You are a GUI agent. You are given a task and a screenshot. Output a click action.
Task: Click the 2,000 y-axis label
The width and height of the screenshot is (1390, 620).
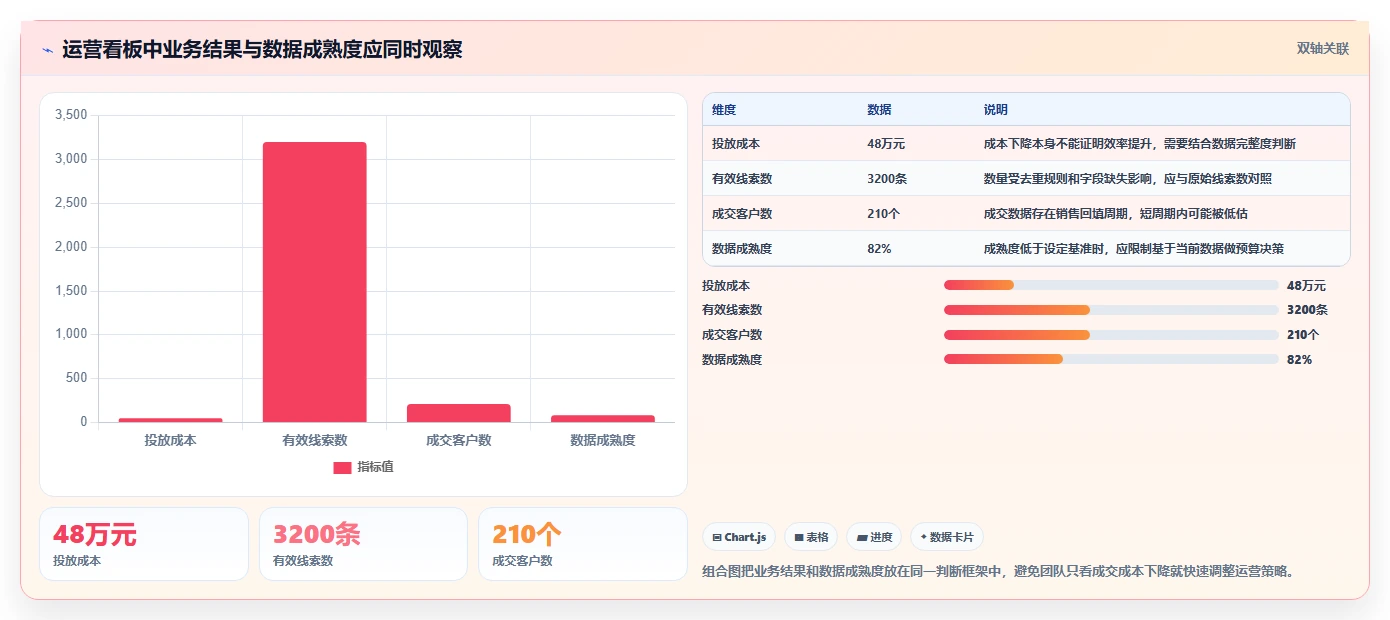tap(71, 247)
